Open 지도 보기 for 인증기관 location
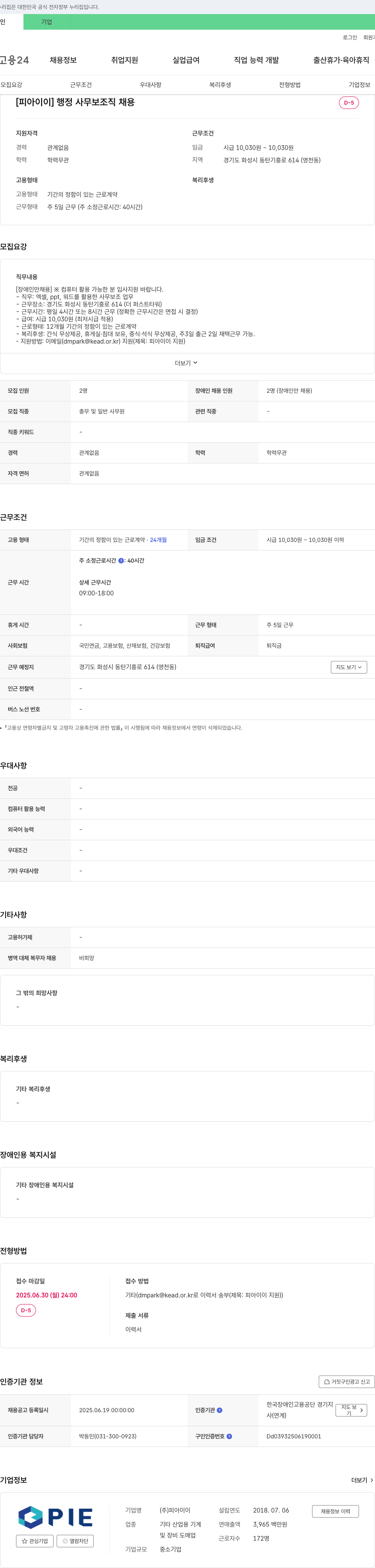The height and width of the screenshot is (1568, 375). click(351, 1410)
